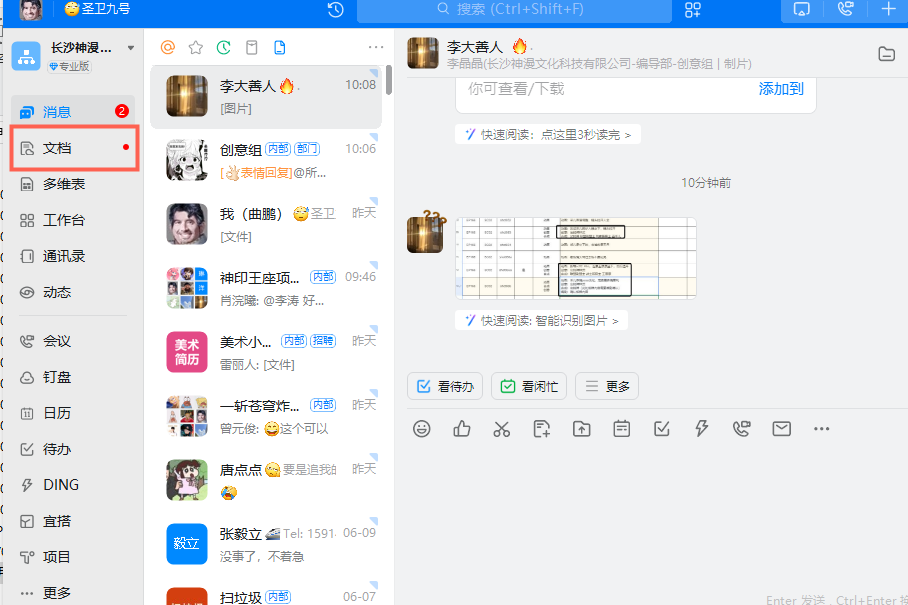Open chat list more options (three dots)
The width and height of the screenshot is (908, 605).
point(376,47)
